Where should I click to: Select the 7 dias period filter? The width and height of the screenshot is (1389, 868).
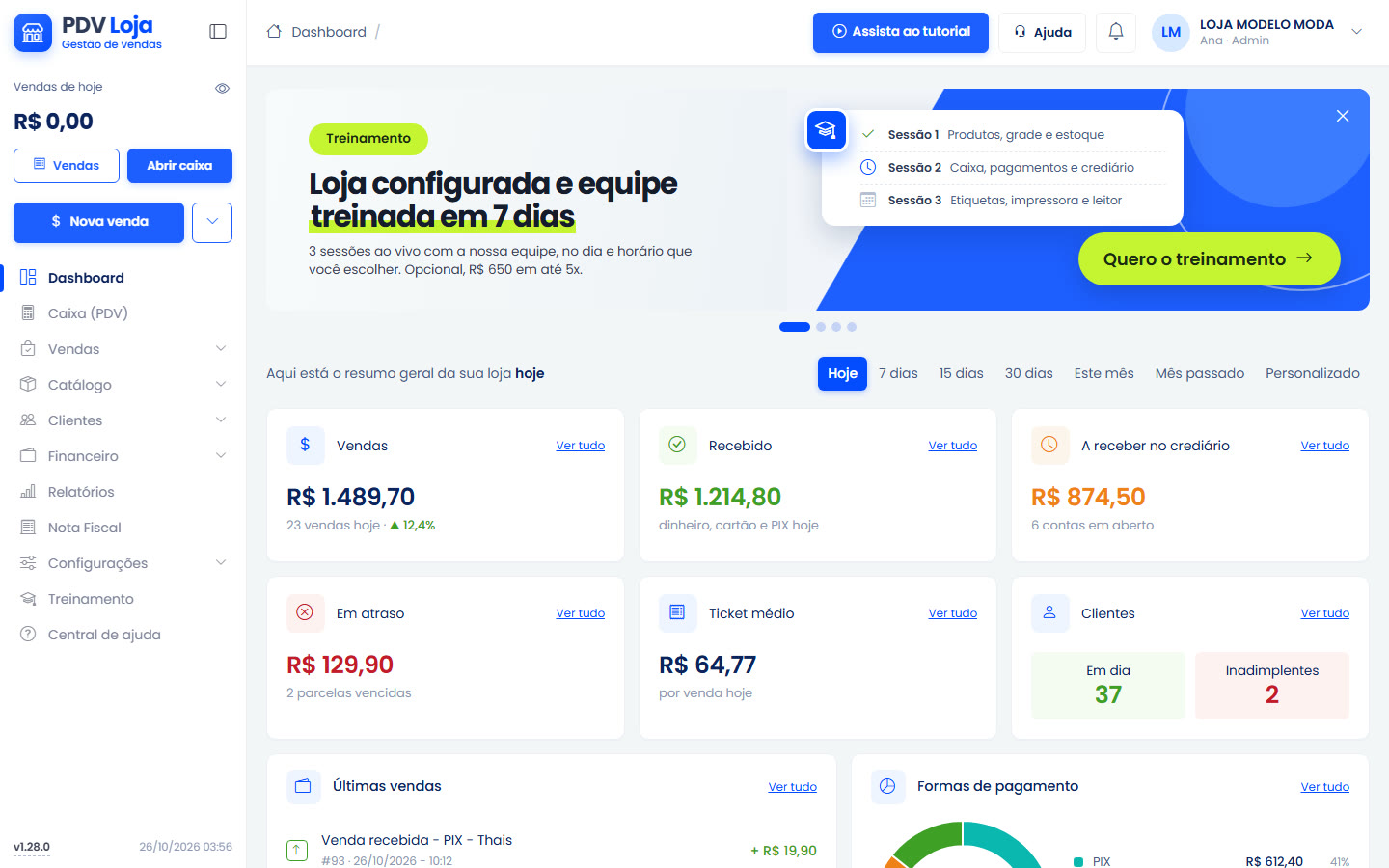click(898, 373)
